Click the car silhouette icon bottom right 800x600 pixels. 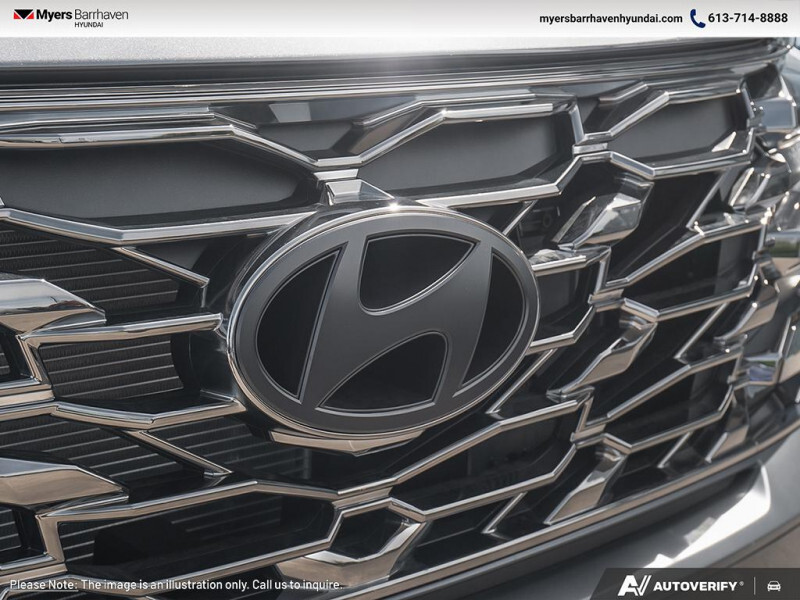click(x=773, y=586)
